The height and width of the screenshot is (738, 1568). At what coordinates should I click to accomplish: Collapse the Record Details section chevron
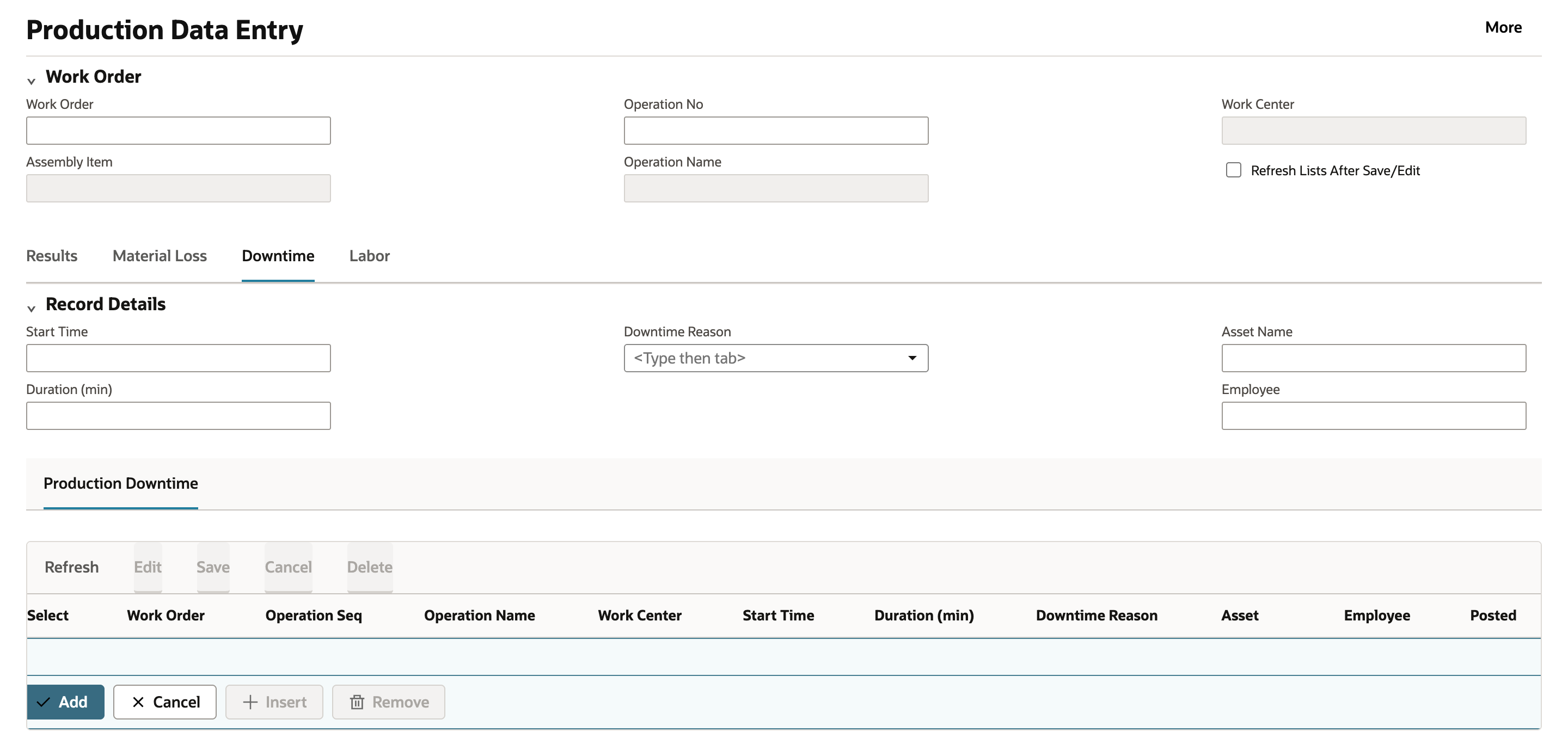pos(32,308)
